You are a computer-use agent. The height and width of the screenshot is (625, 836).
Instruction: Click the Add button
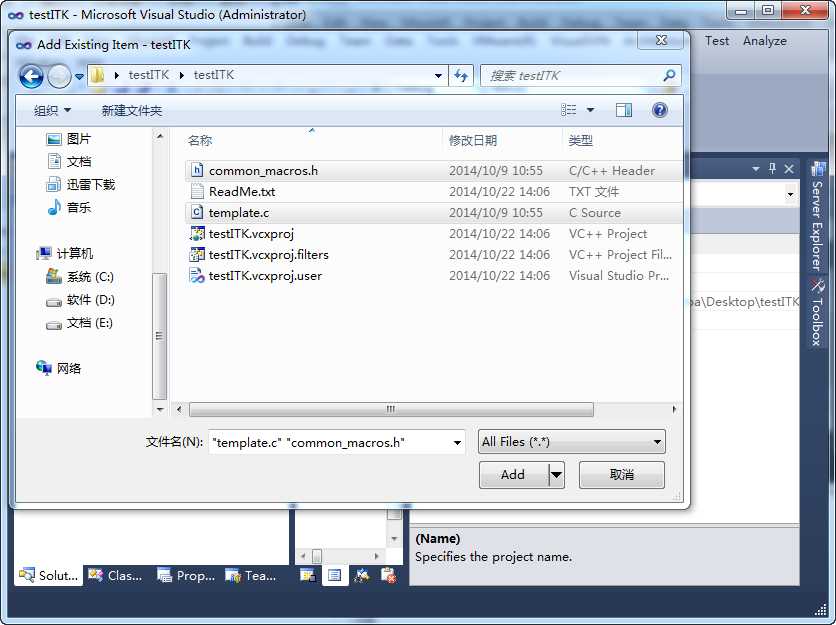coord(513,475)
